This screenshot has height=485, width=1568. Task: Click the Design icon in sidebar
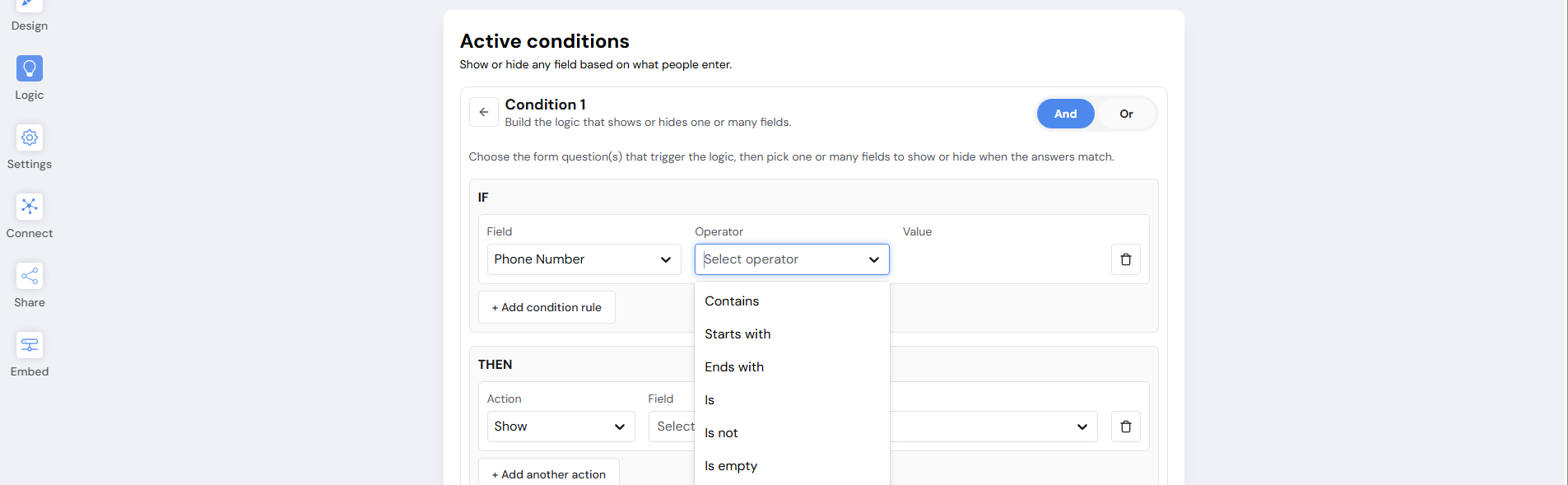tap(30, 5)
